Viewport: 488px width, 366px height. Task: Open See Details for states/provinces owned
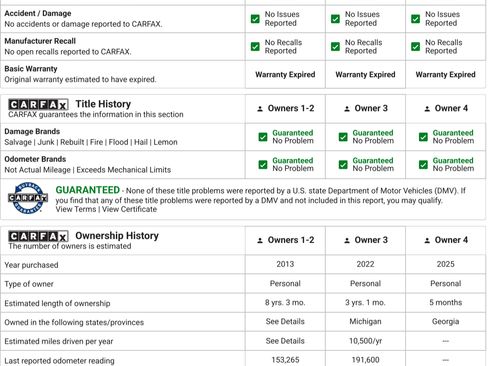(285, 321)
